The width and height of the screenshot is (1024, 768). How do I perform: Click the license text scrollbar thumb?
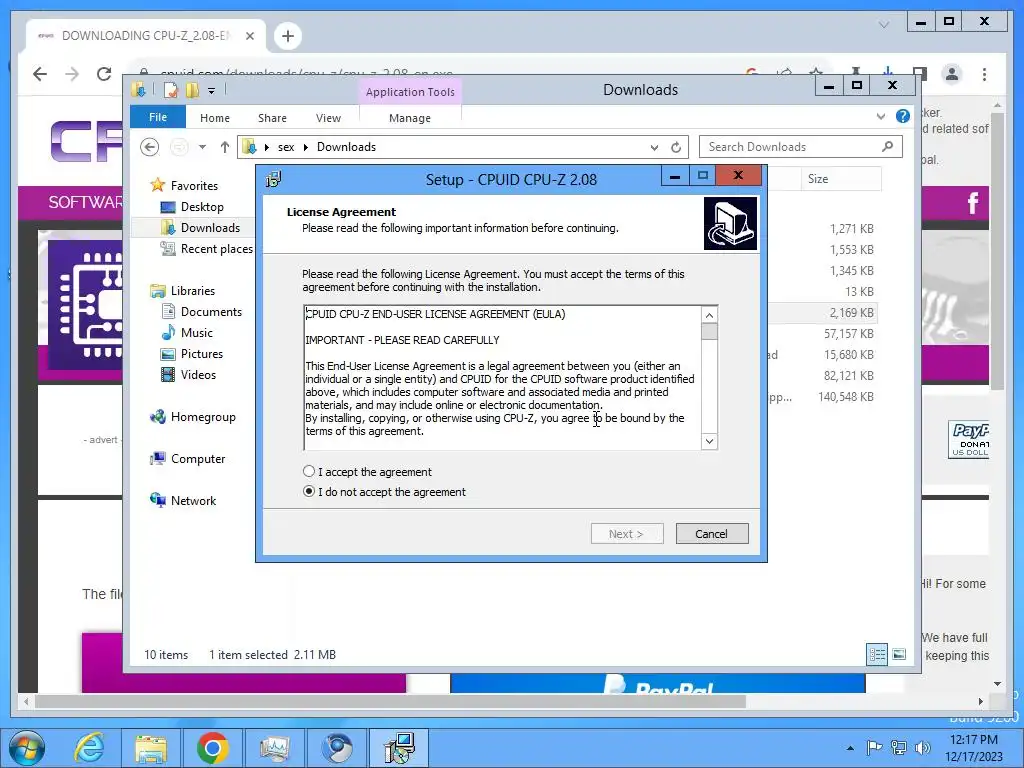[709, 332]
